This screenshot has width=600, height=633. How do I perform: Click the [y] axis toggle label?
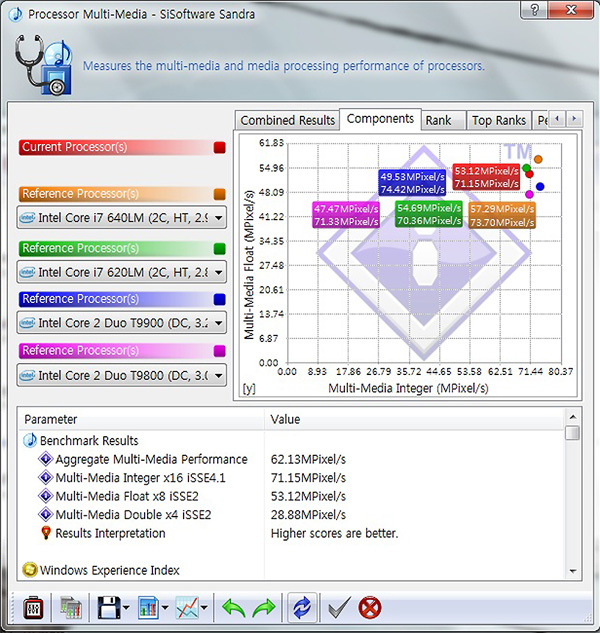249,388
